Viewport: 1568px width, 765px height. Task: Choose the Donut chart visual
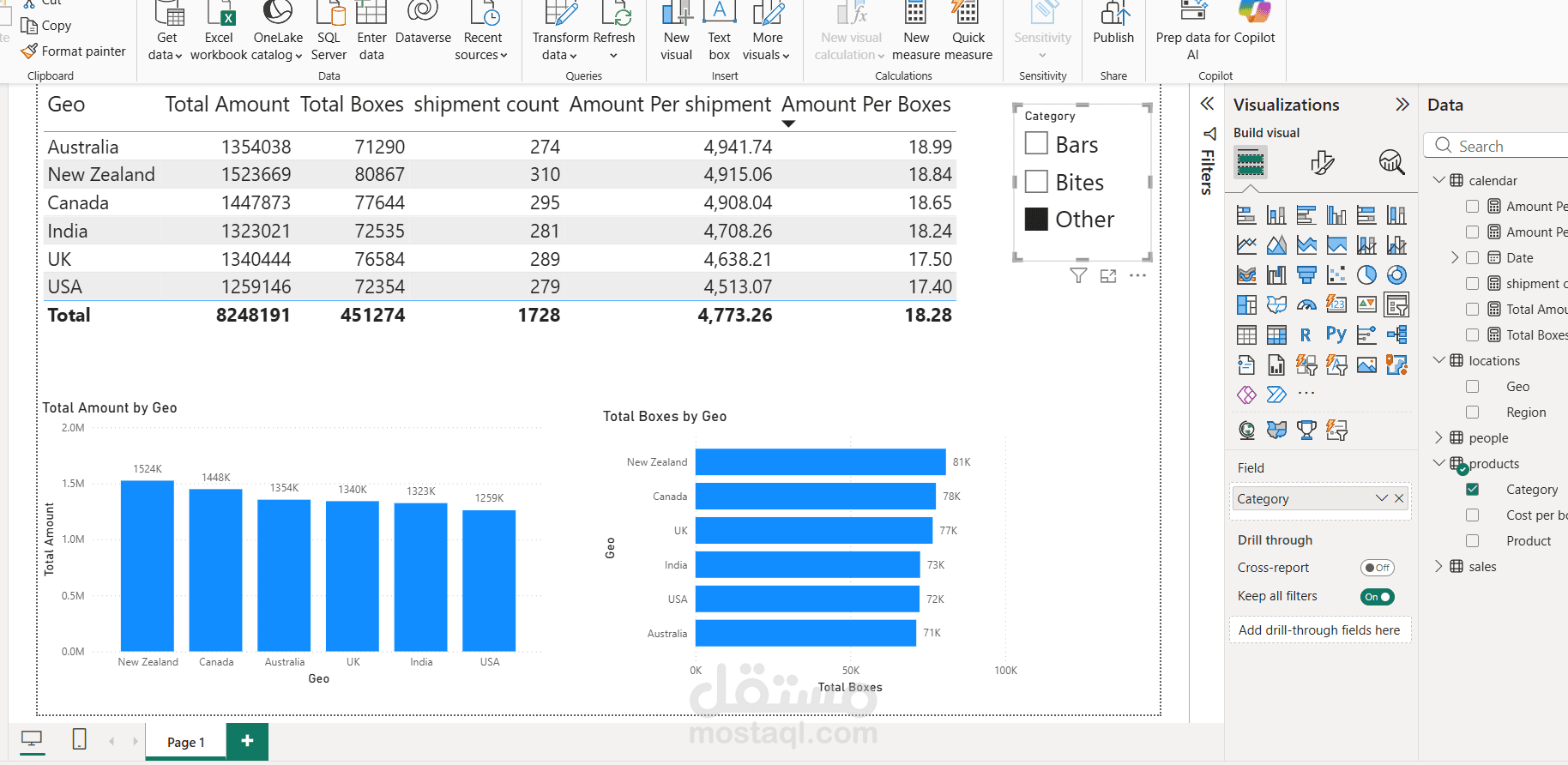[x=1396, y=275]
